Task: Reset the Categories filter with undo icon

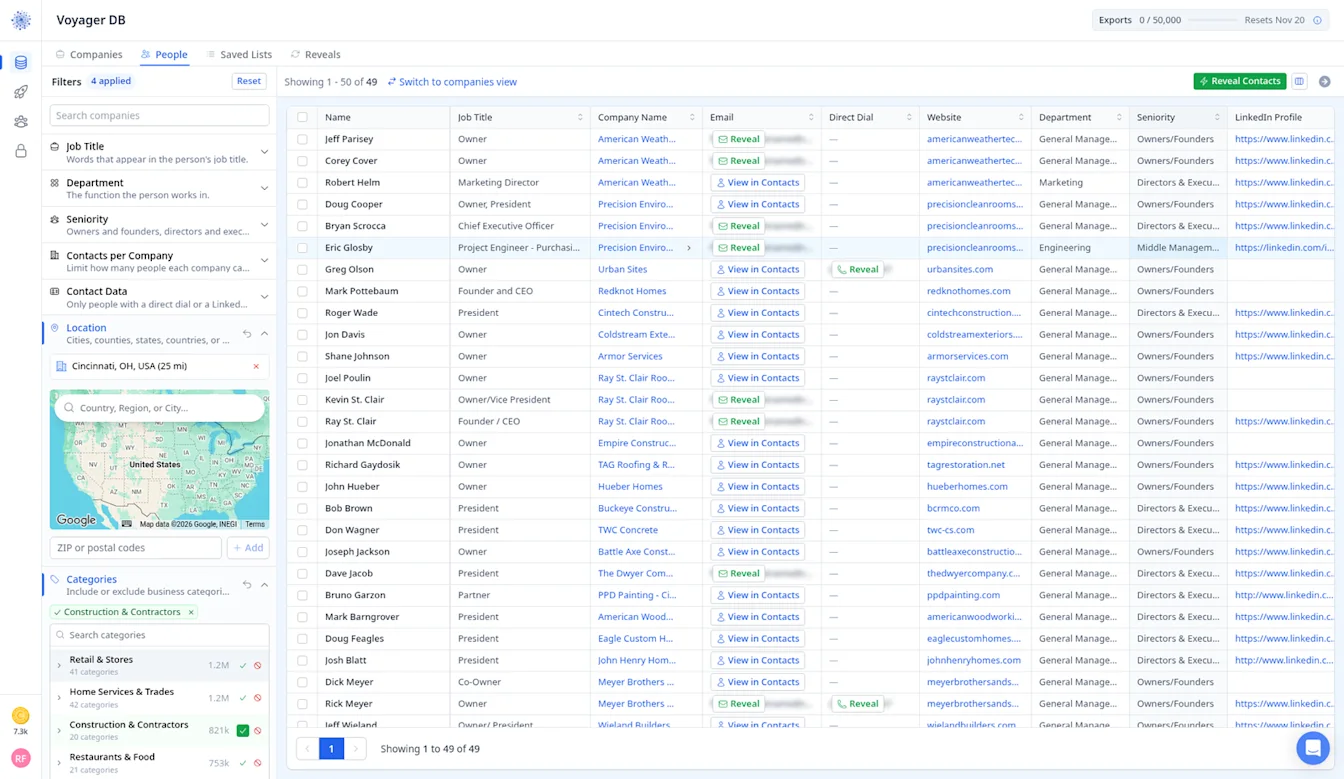Action: (247, 585)
